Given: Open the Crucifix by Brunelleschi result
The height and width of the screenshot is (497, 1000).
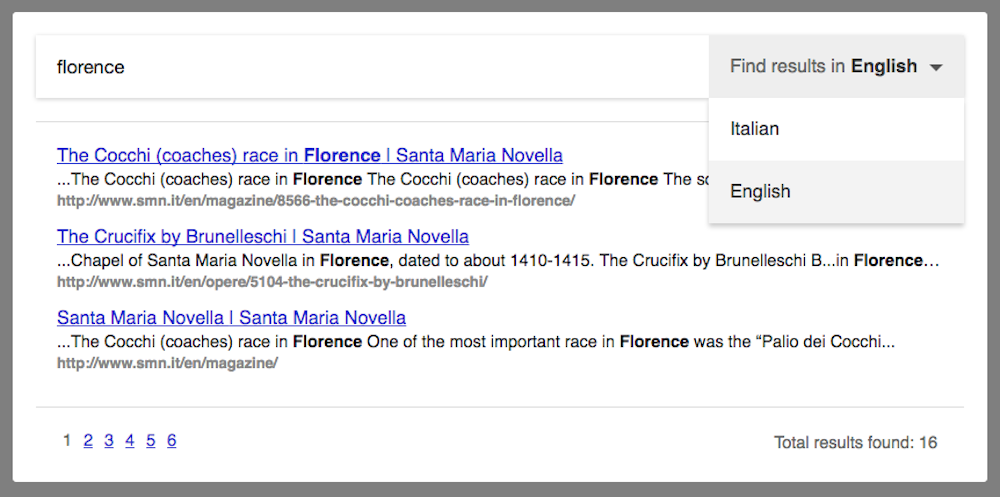Looking at the screenshot, I should [x=262, y=237].
